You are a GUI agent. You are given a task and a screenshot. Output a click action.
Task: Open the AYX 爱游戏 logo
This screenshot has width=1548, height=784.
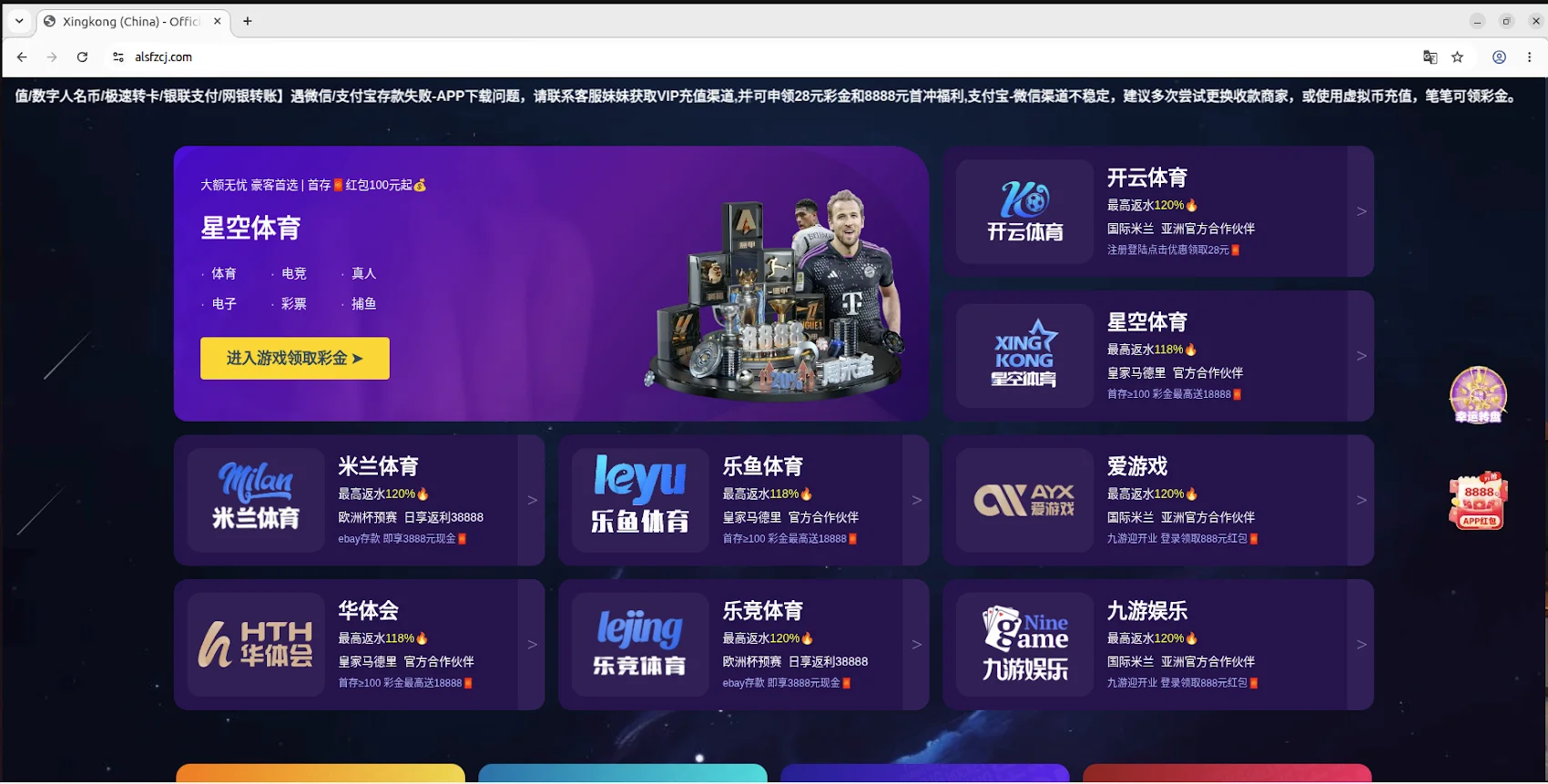[x=1024, y=500]
